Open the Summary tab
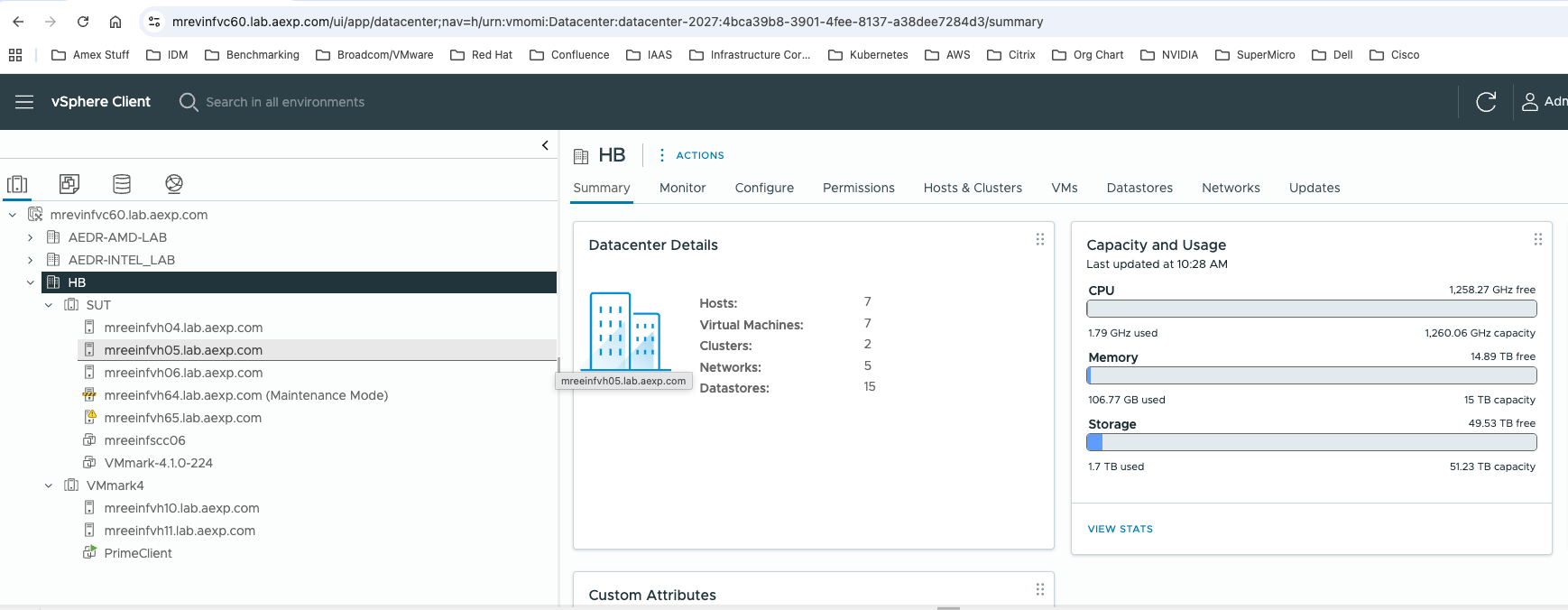 coord(602,188)
